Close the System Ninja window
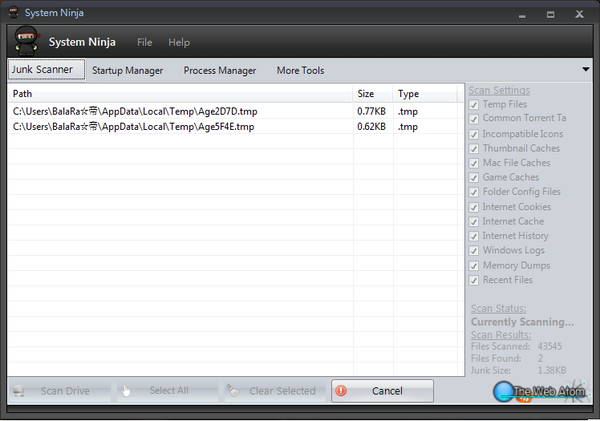600x421 pixels. (579, 14)
